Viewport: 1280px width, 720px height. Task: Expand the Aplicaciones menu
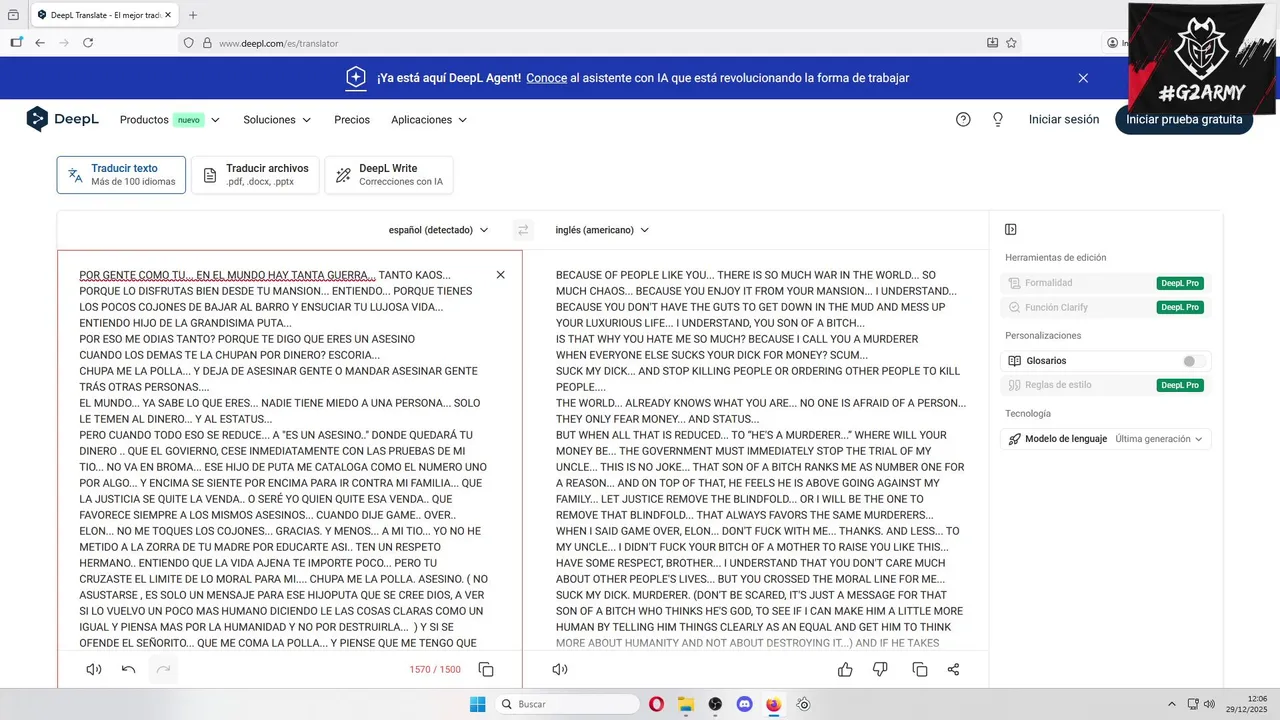point(429,120)
